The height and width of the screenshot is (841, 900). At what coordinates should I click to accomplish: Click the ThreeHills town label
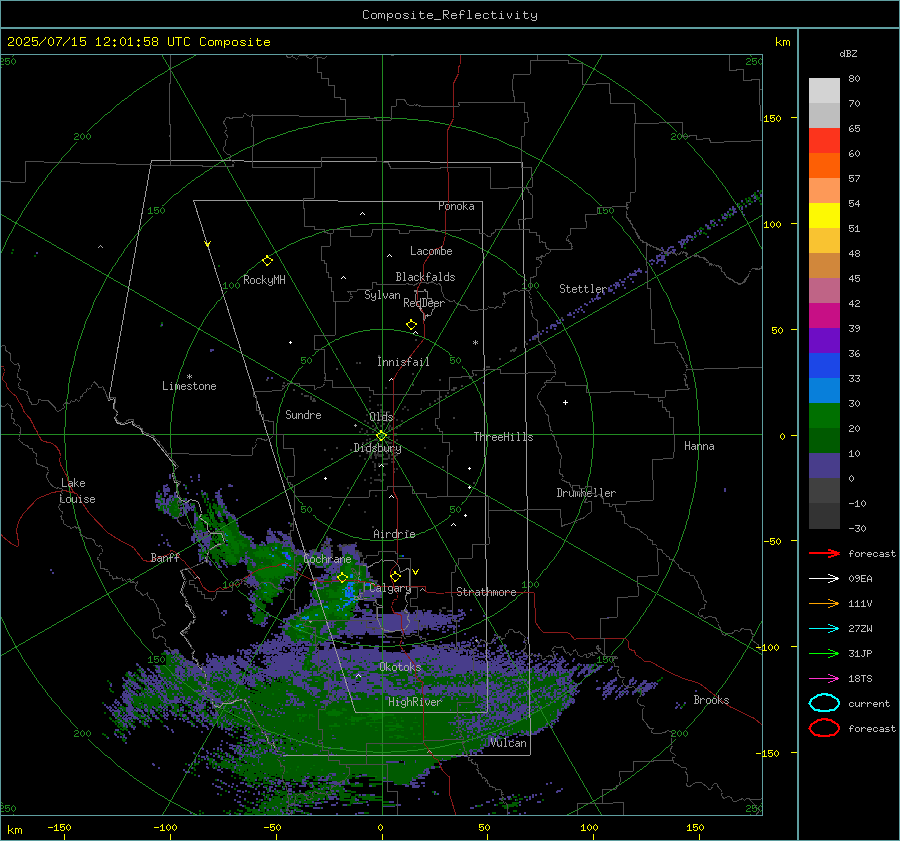[x=503, y=437]
